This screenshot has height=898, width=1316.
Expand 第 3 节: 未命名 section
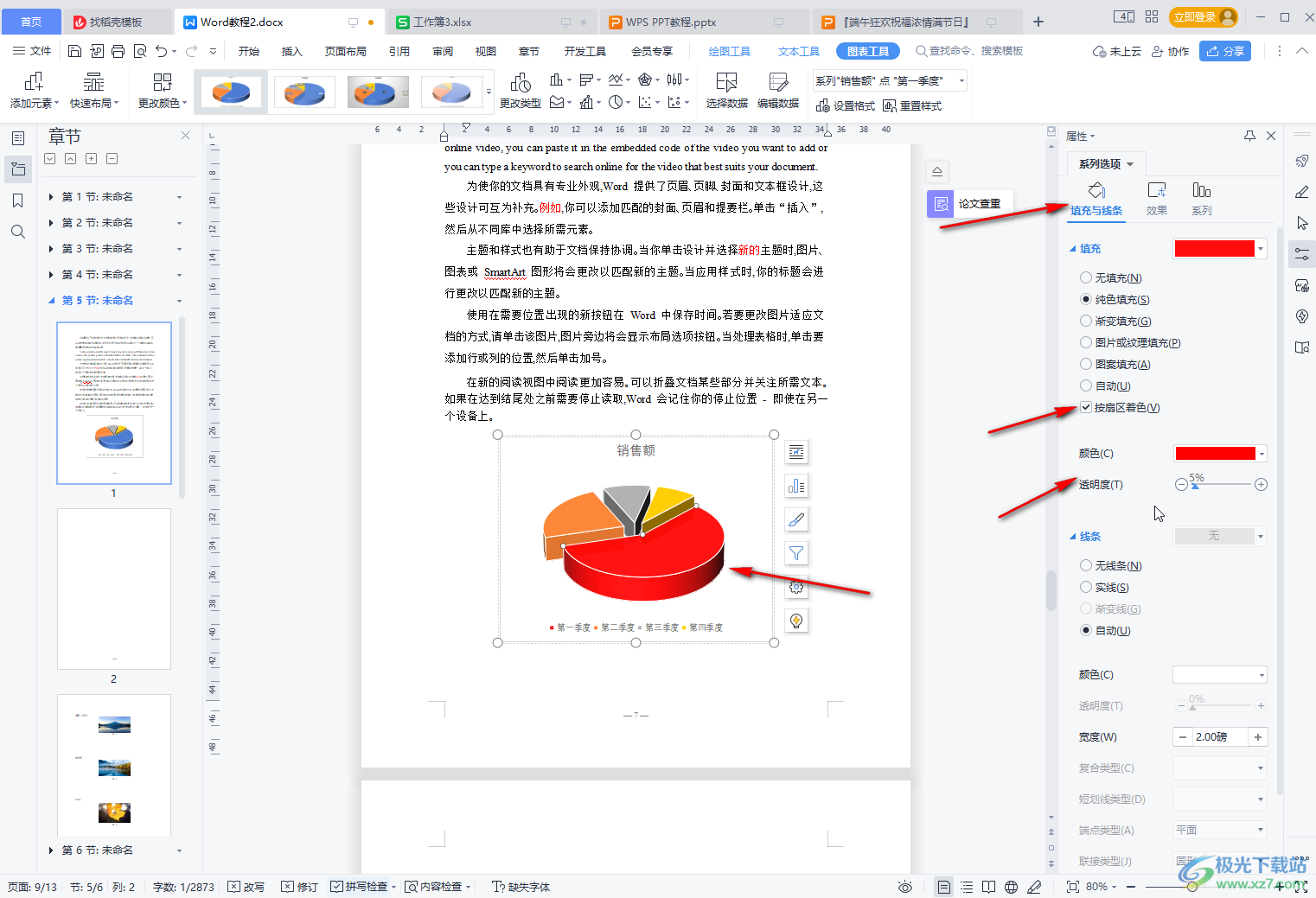coord(51,249)
